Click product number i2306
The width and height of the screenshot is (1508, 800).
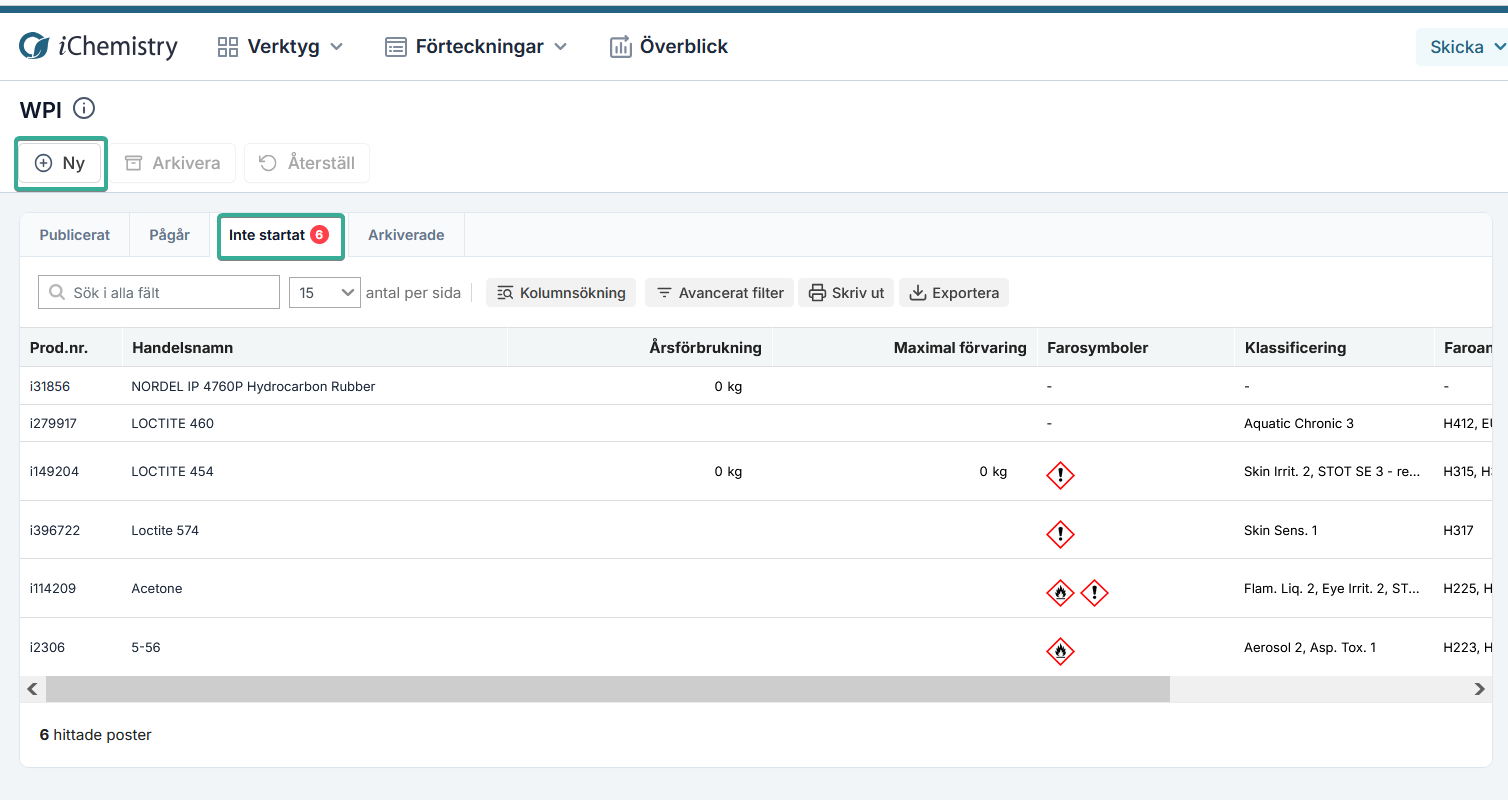point(47,647)
